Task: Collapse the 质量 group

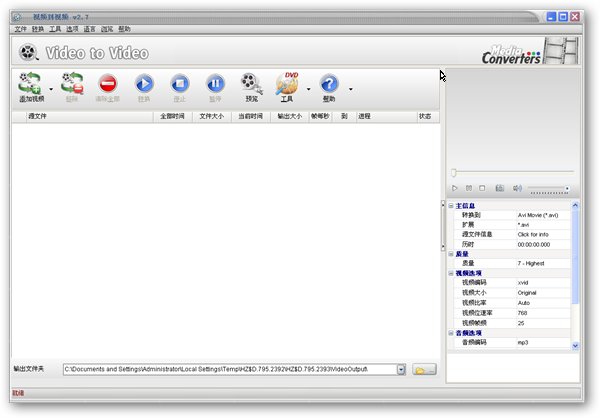Action: click(451, 254)
